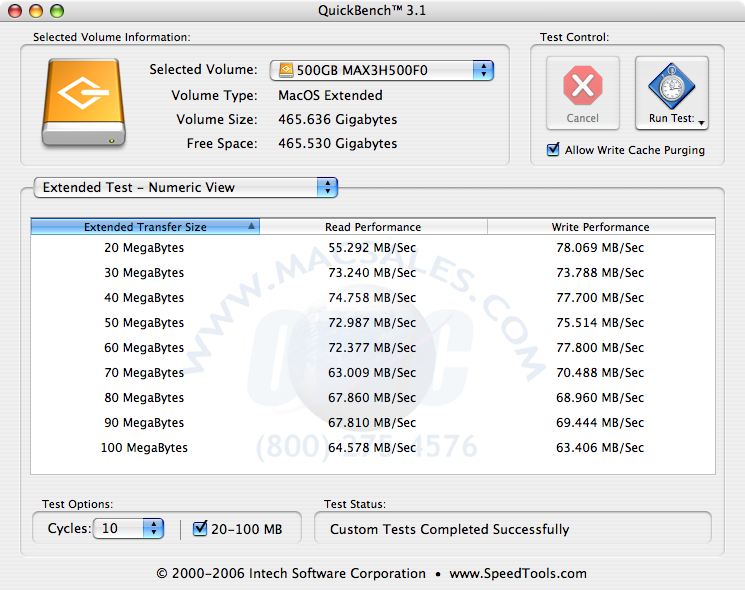Viewport: 745px width, 590px height.
Task: Select the 50 MegaBytes row
Action: pyautogui.click(x=373, y=323)
